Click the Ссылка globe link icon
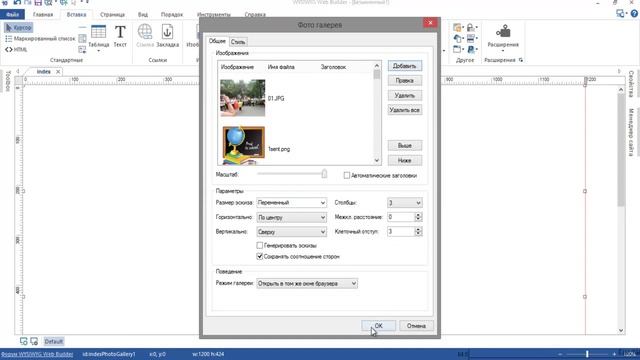 click(145, 32)
